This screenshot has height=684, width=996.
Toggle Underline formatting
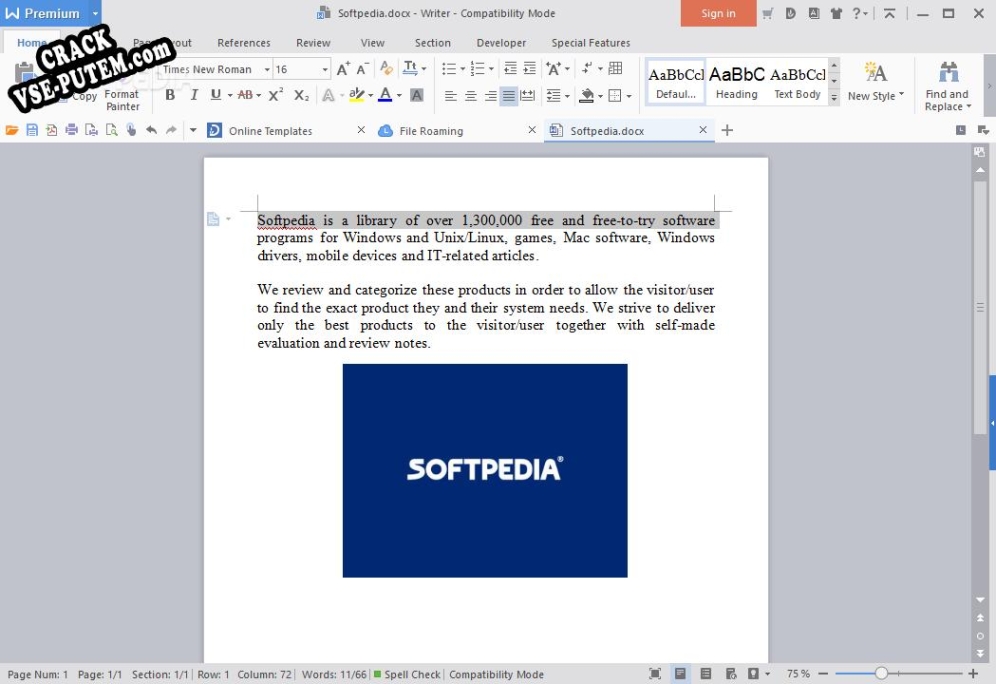tap(216, 95)
